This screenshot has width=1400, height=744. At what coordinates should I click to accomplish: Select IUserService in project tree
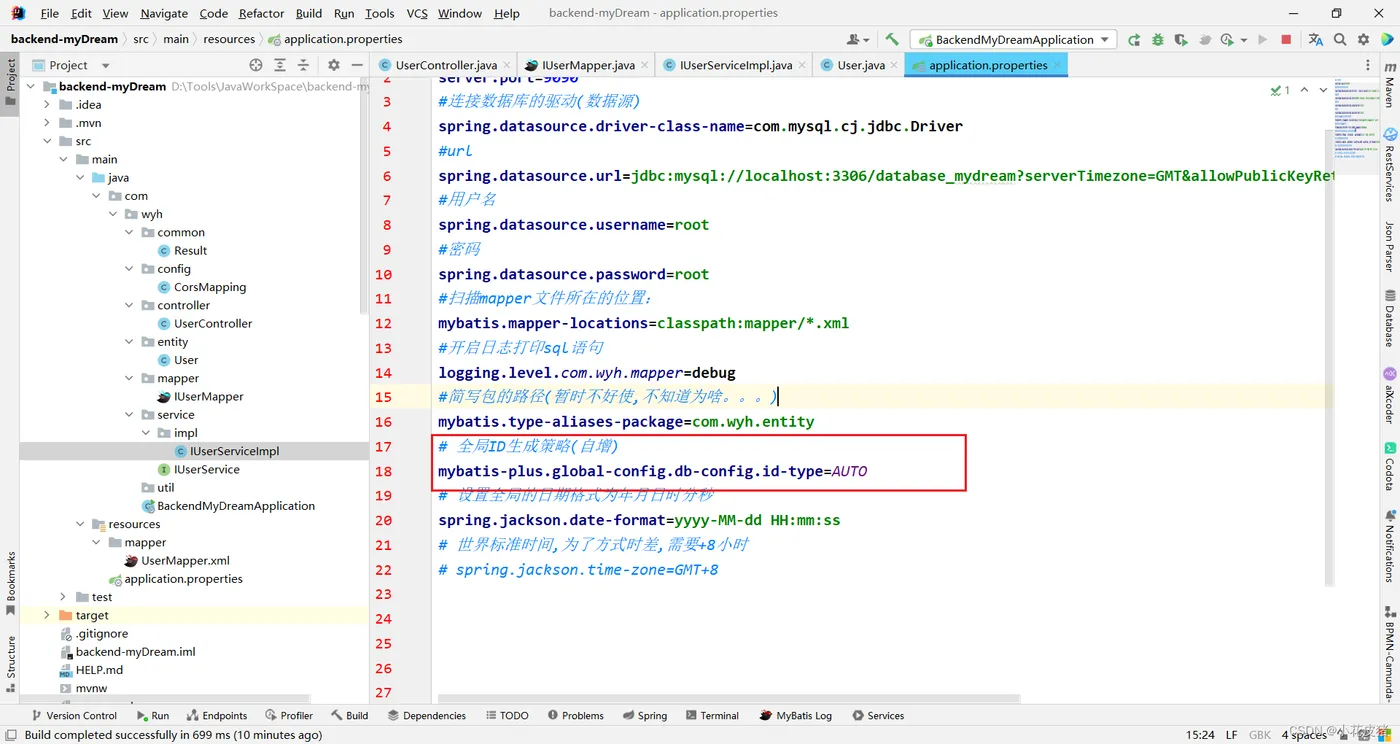pos(206,469)
